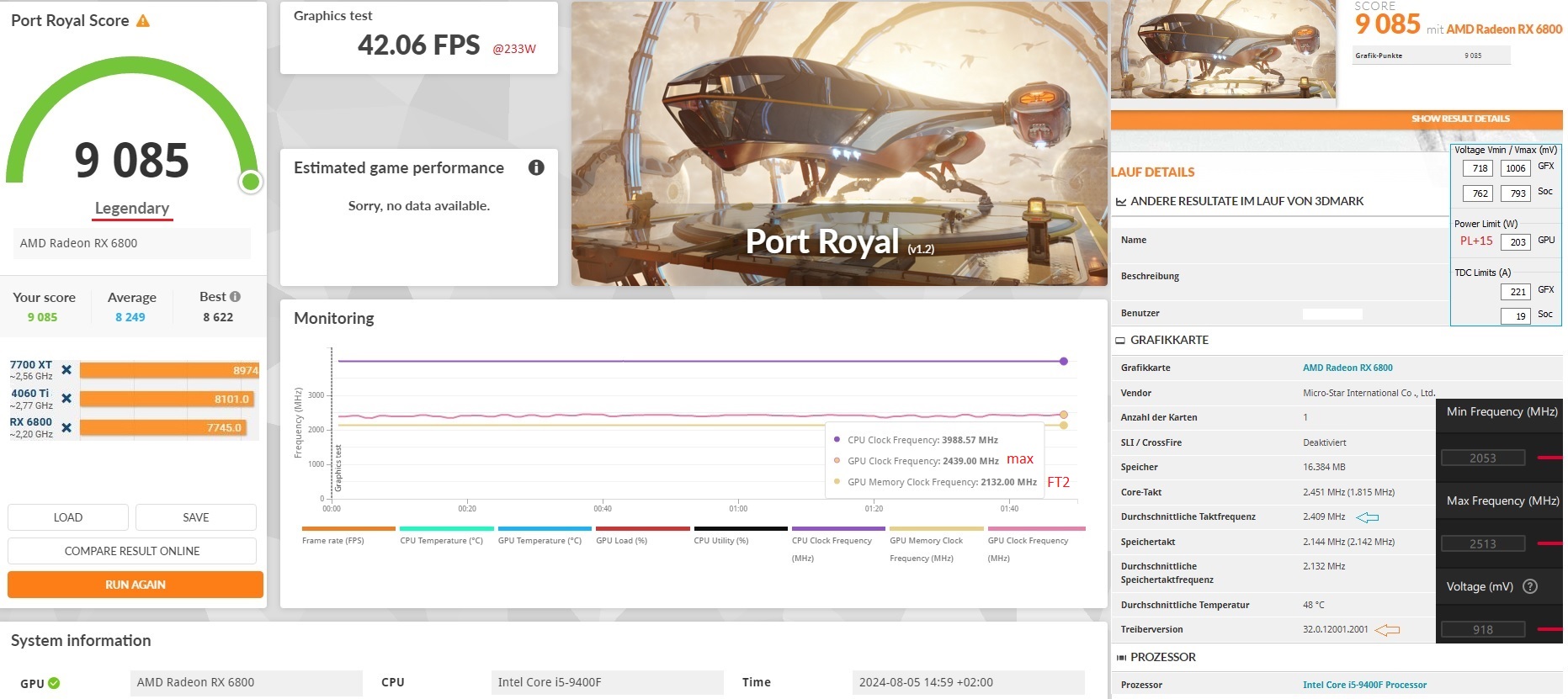Image resolution: width=1568 pixels, height=699 pixels.
Task: Remove the 4060 Ti comparison with its X
Action: coord(66,399)
